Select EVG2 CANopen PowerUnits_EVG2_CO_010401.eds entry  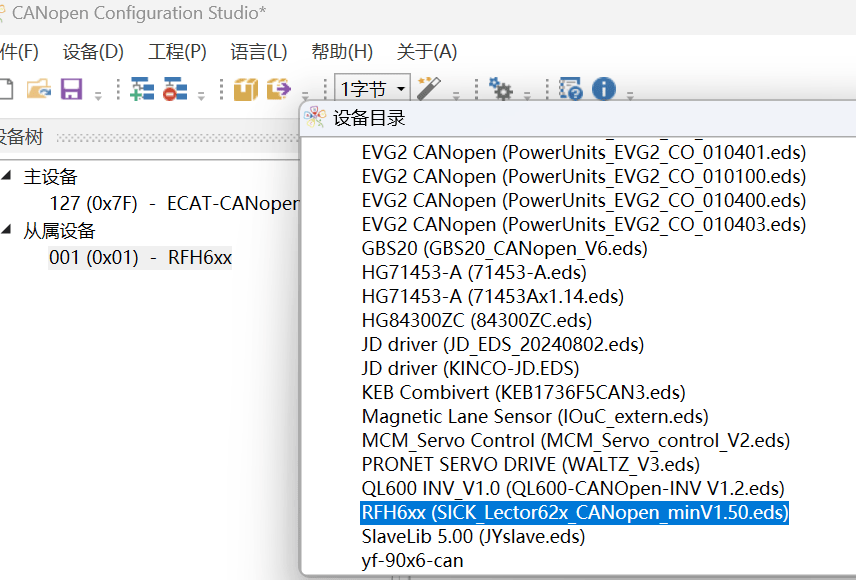584,152
